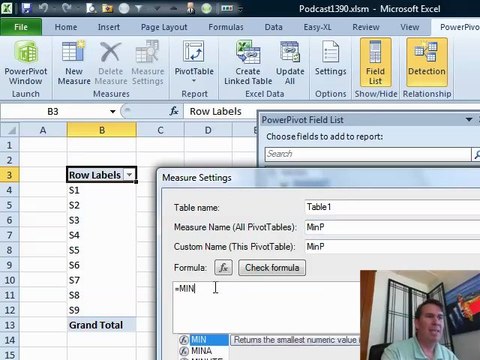Click the search magnifier icon in Field List

pos(477,154)
